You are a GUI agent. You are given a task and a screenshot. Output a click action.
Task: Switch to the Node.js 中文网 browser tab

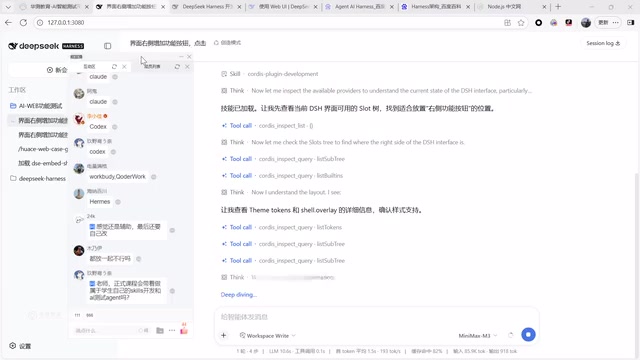coord(512,7)
